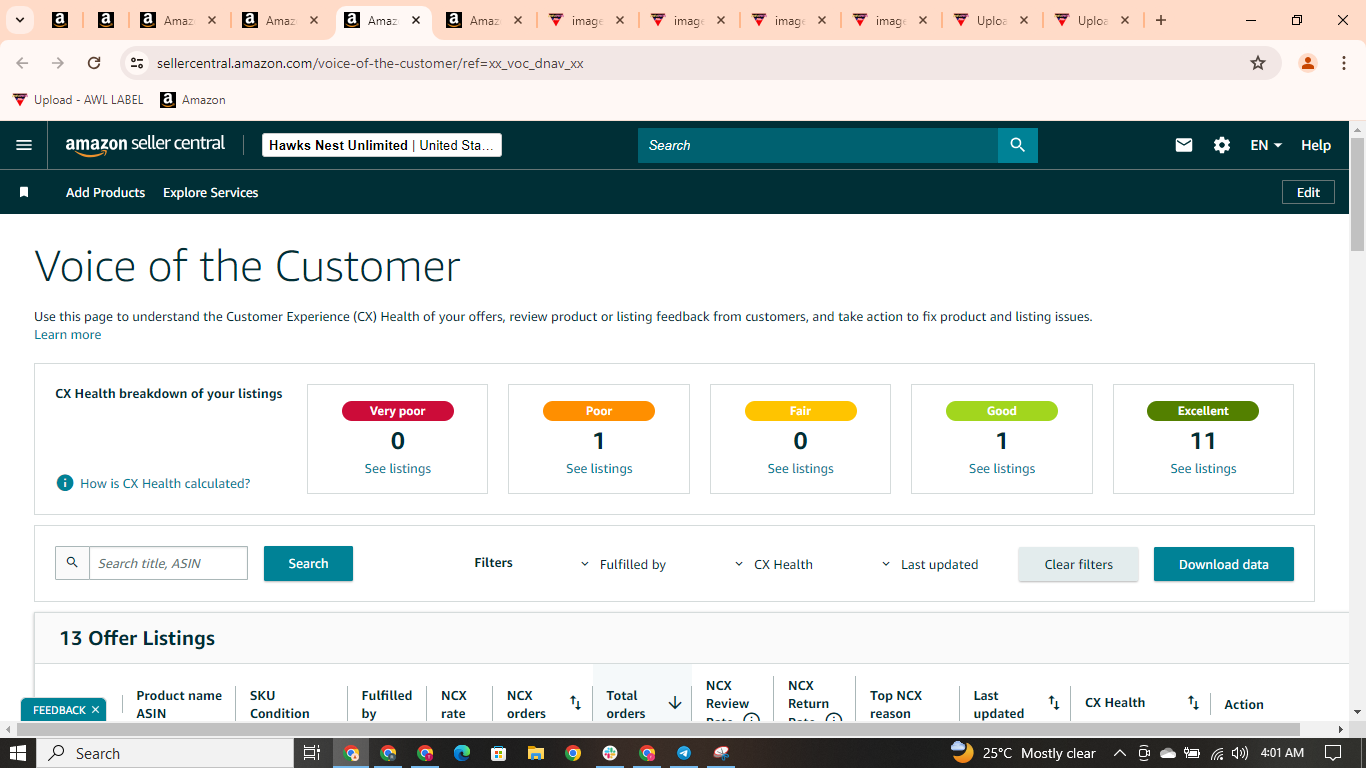Open the EN language dropdown
Image resolution: width=1366 pixels, height=768 pixels.
coord(1266,145)
